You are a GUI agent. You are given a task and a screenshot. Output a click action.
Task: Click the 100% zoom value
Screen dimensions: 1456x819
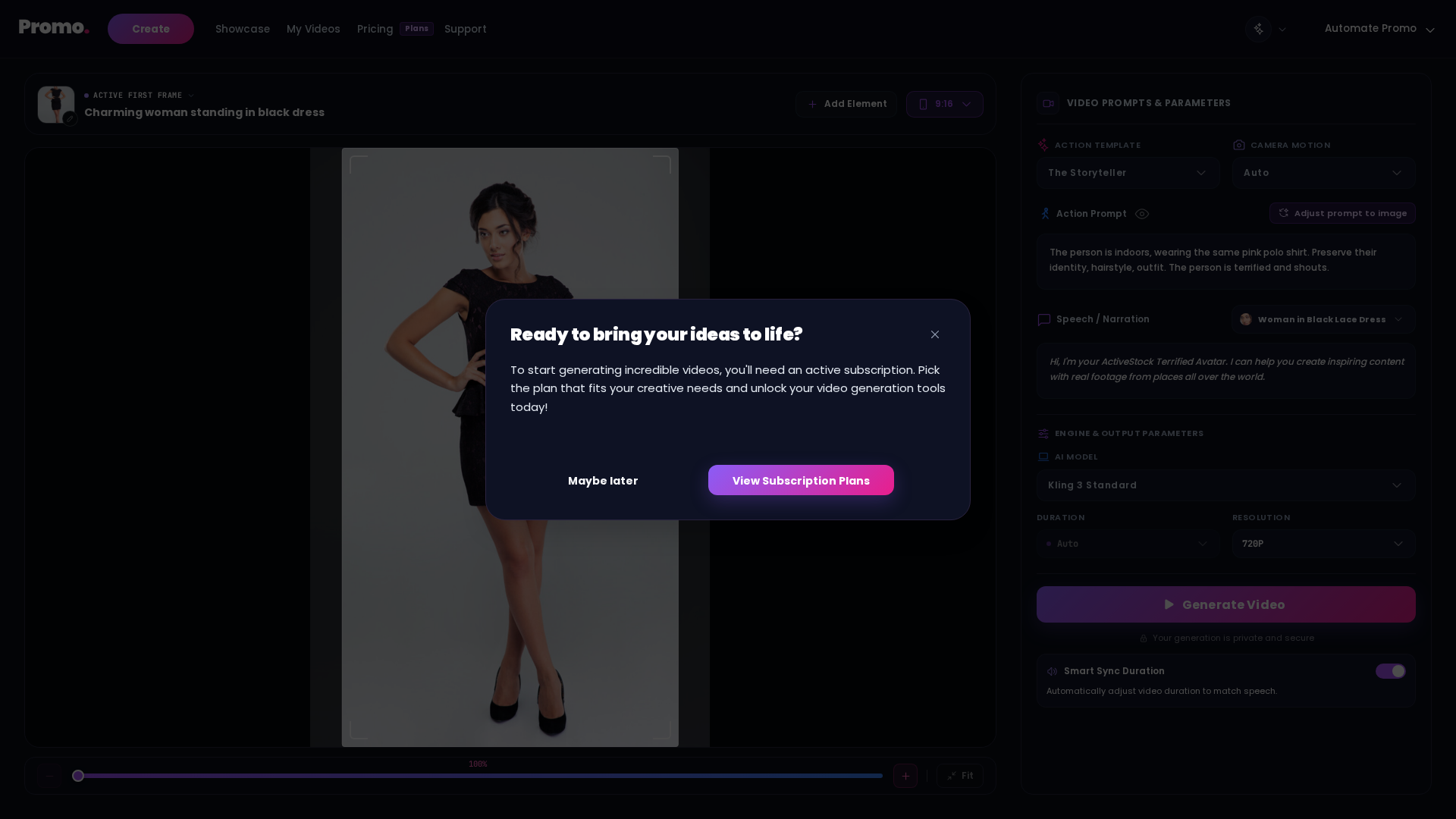tap(478, 764)
